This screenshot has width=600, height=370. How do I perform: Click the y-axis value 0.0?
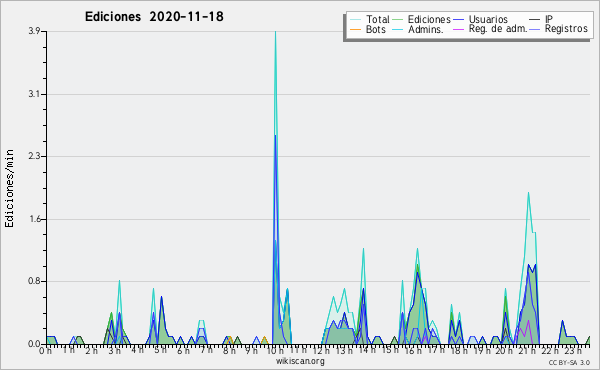[34, 344]
